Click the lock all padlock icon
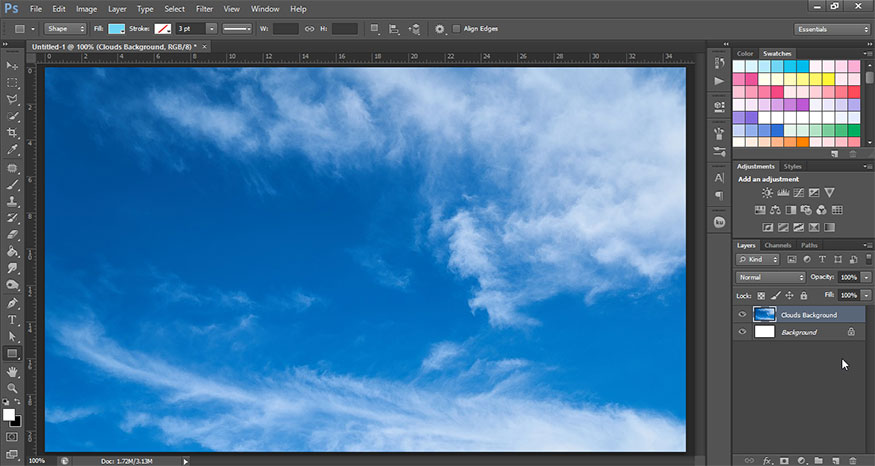The image size is (875, 466). pyautogui.click(x=805, y=296)
